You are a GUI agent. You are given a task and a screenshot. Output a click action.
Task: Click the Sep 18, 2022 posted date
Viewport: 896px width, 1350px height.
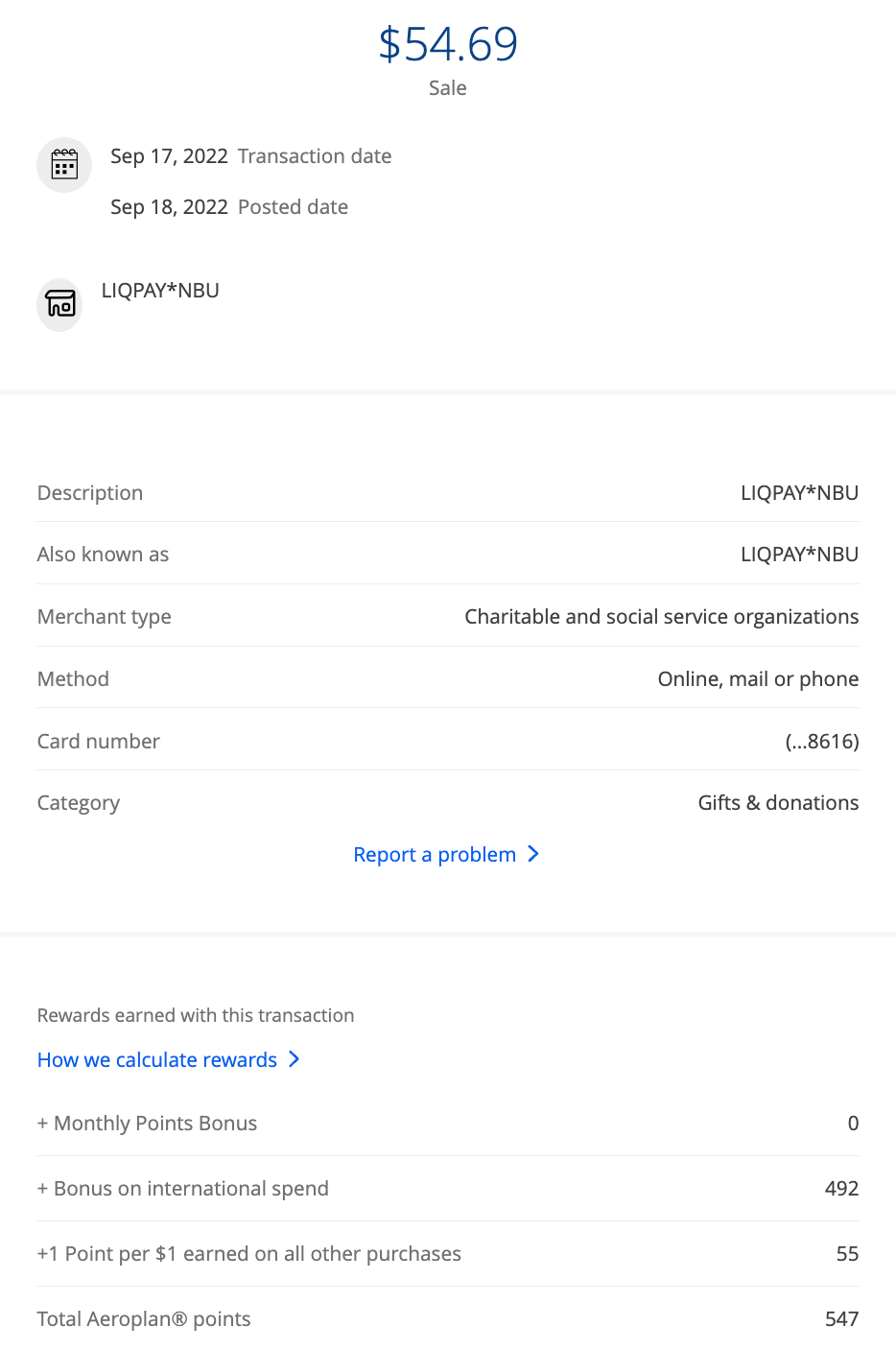(169, 207)
